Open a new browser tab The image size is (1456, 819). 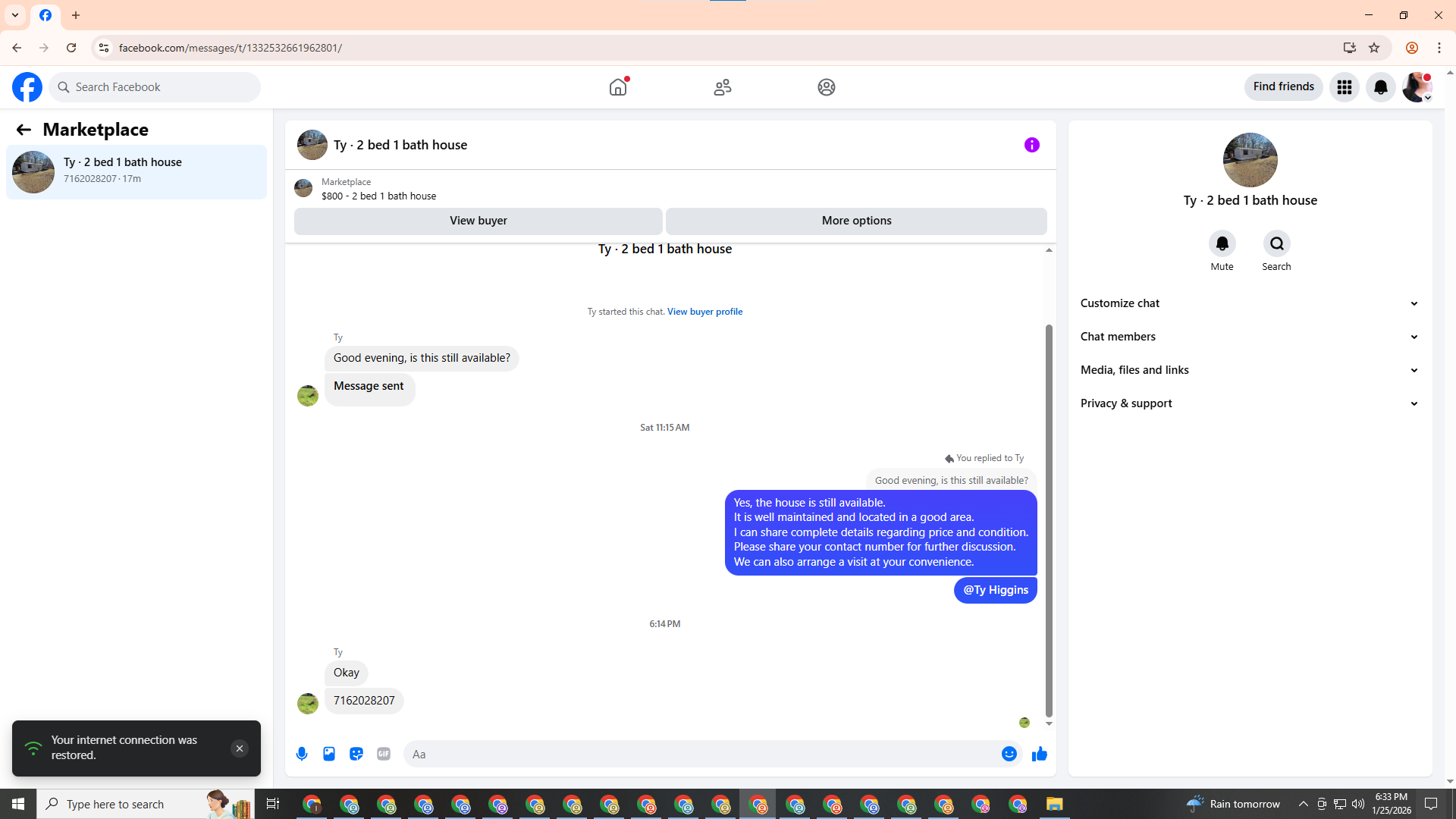[x=76, y=15]
